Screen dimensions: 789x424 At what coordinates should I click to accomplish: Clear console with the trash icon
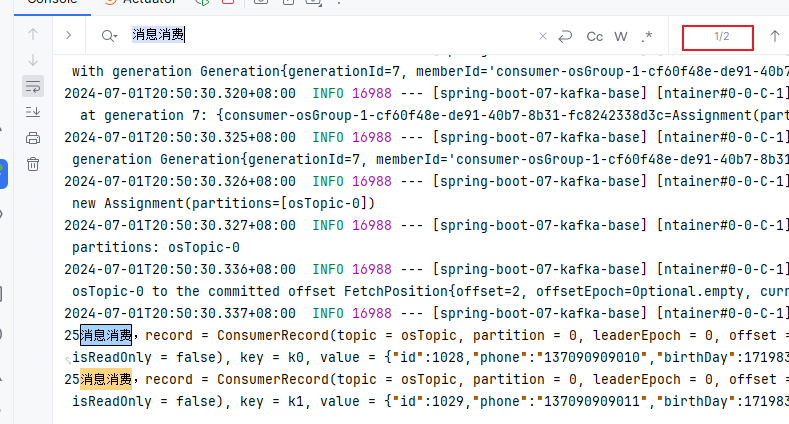coord(33,164)
